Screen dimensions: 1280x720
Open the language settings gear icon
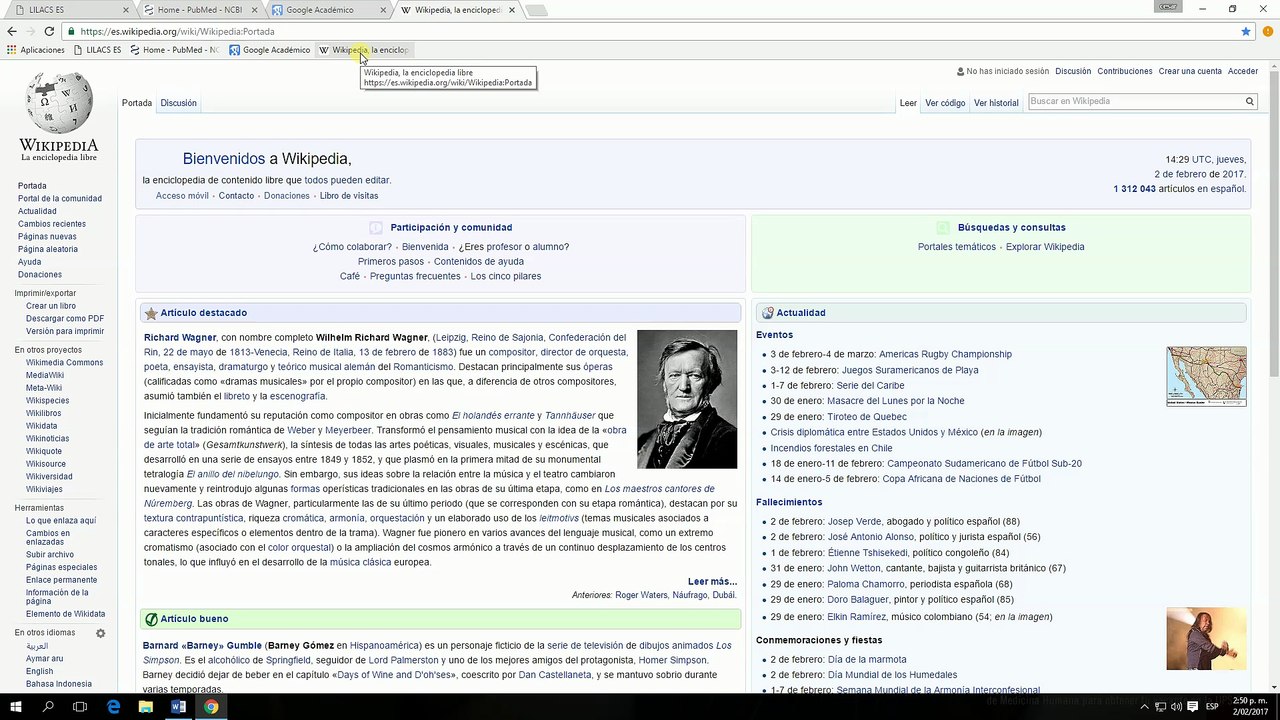coord(100,633)
